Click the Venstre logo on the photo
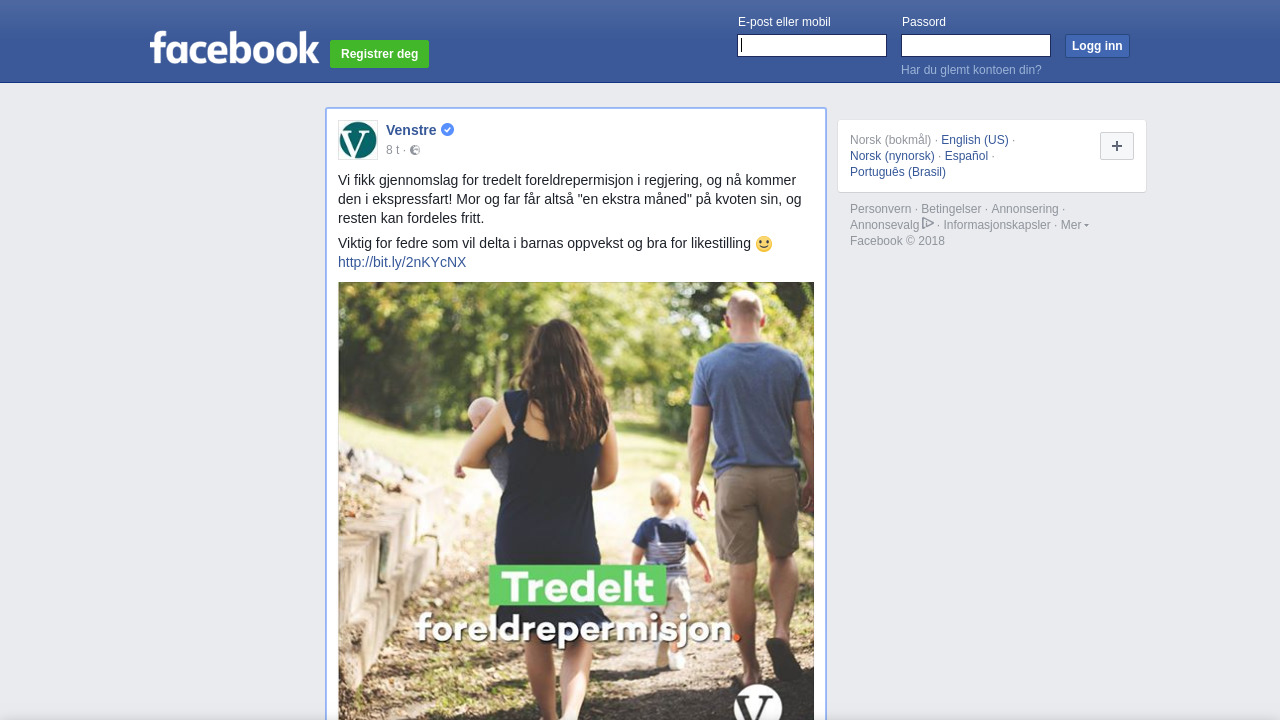1280x720 pixels. click(x=758, y=703)
